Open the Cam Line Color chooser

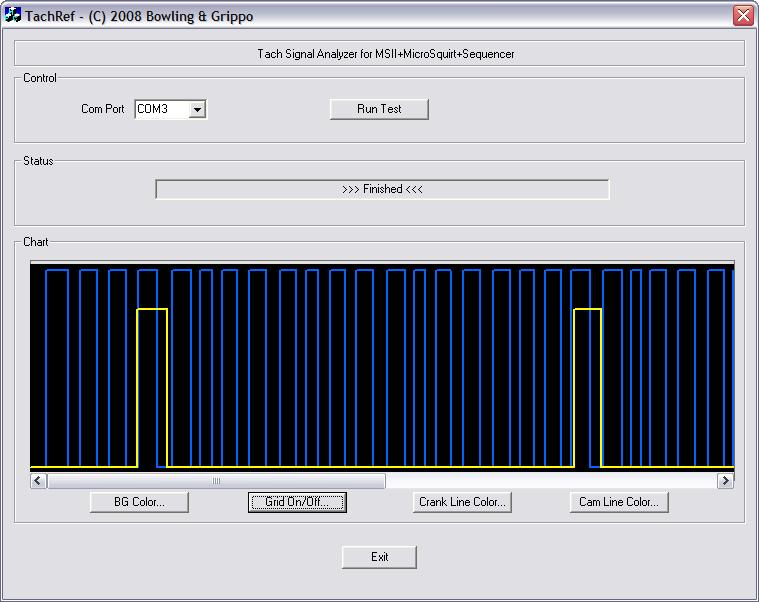pos(619,502)
